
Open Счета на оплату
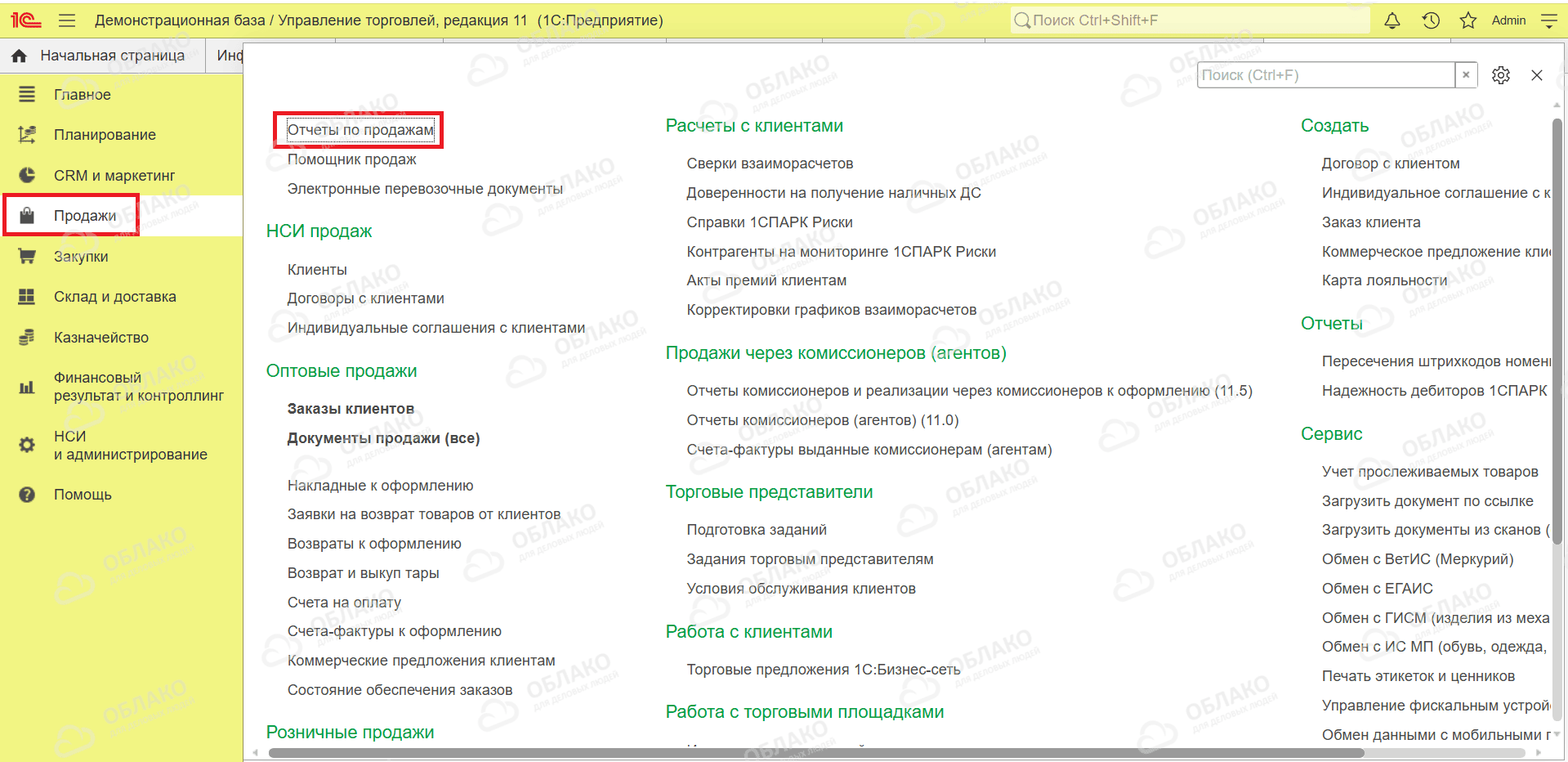344,603
